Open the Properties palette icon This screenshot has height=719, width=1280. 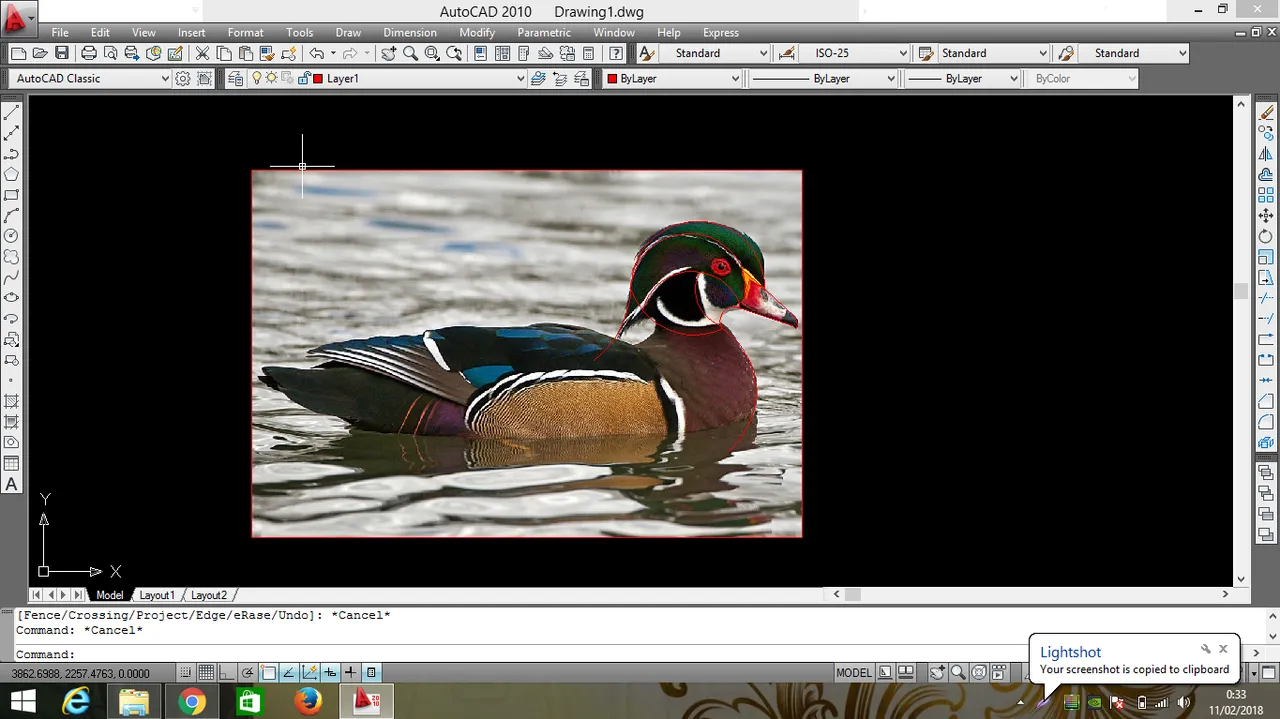pyautogui.click(x=481, y=53)
